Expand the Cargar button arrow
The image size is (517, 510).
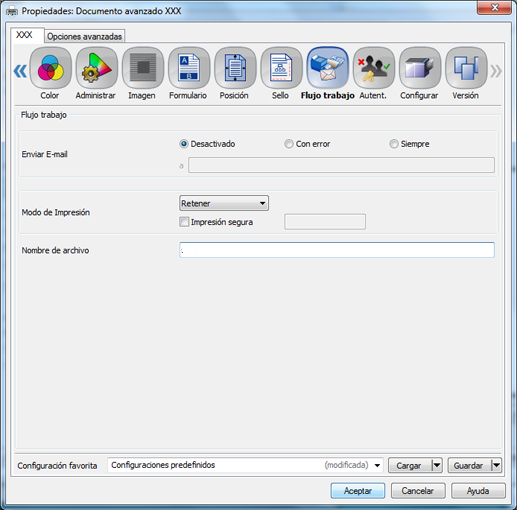point(437,465)
